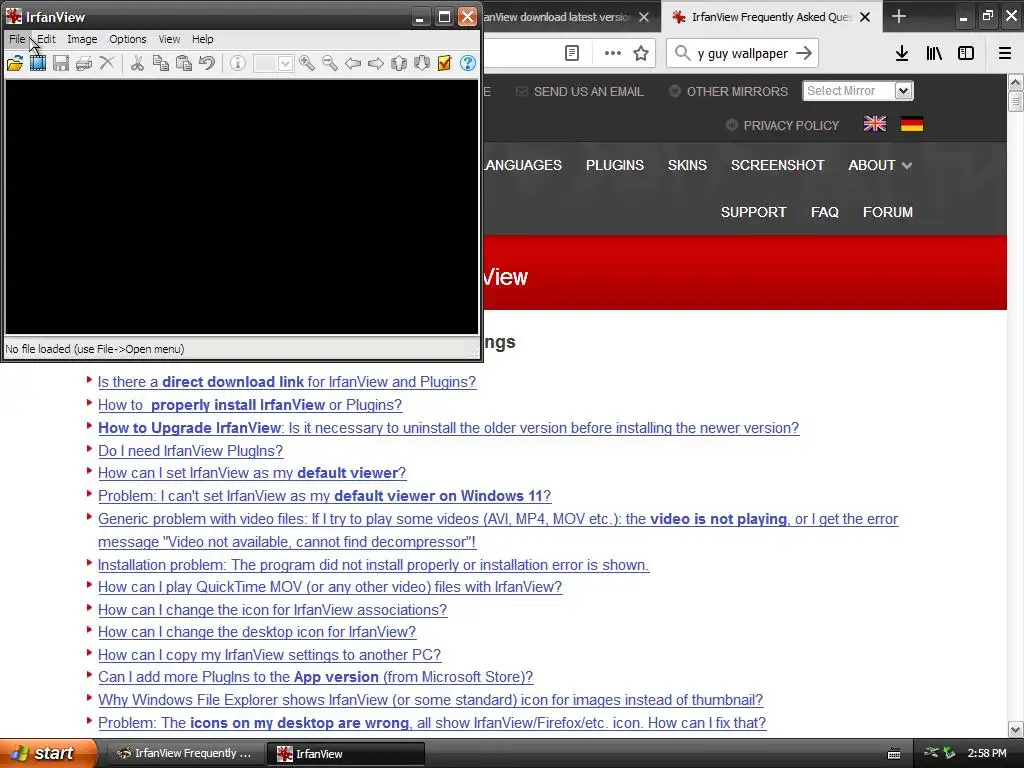Click the Paste clipboard icon

(x=184, y=63)
